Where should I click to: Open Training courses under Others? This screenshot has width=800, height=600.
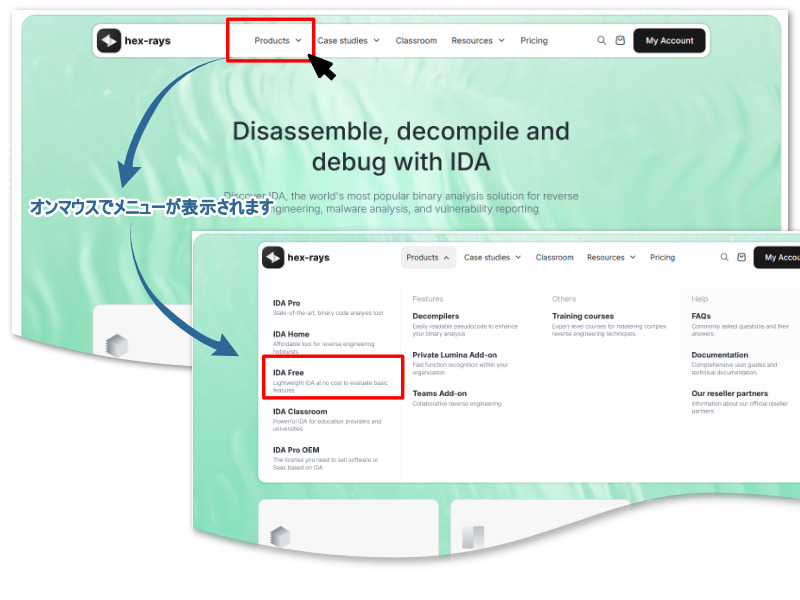pyautogui.click(x=609, y=324)
